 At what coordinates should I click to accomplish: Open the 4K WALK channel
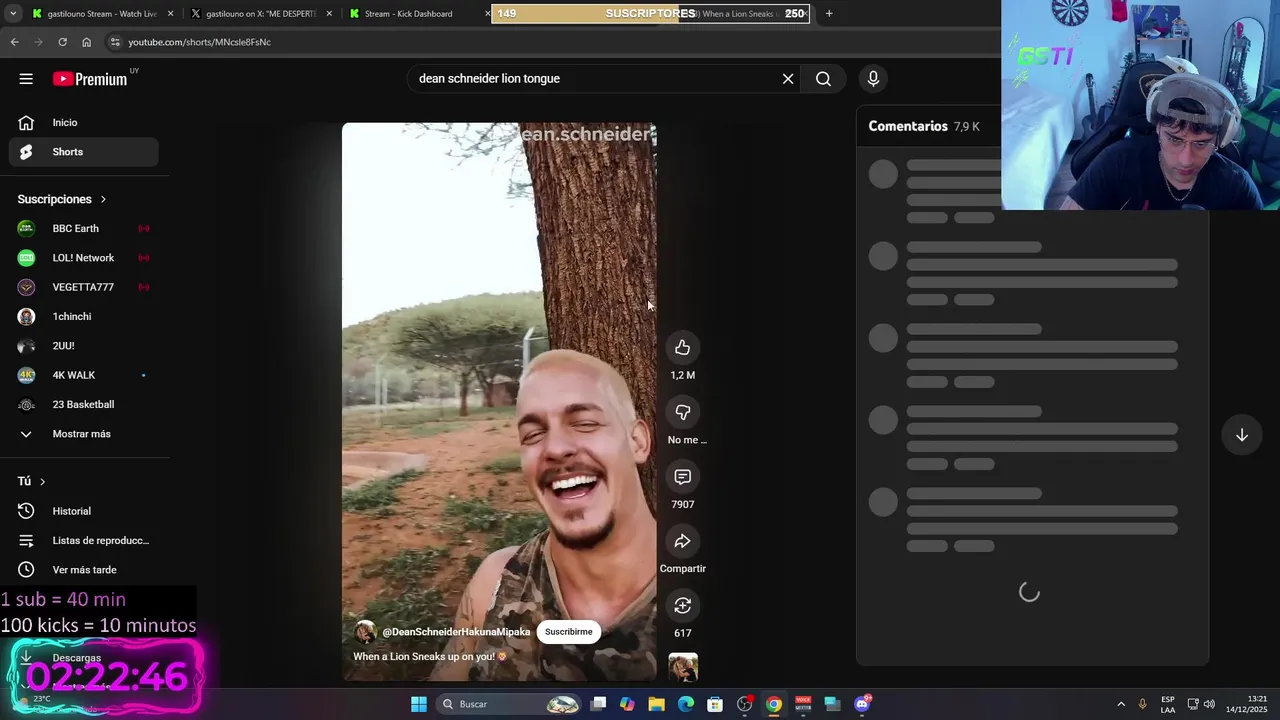(84, 375)
